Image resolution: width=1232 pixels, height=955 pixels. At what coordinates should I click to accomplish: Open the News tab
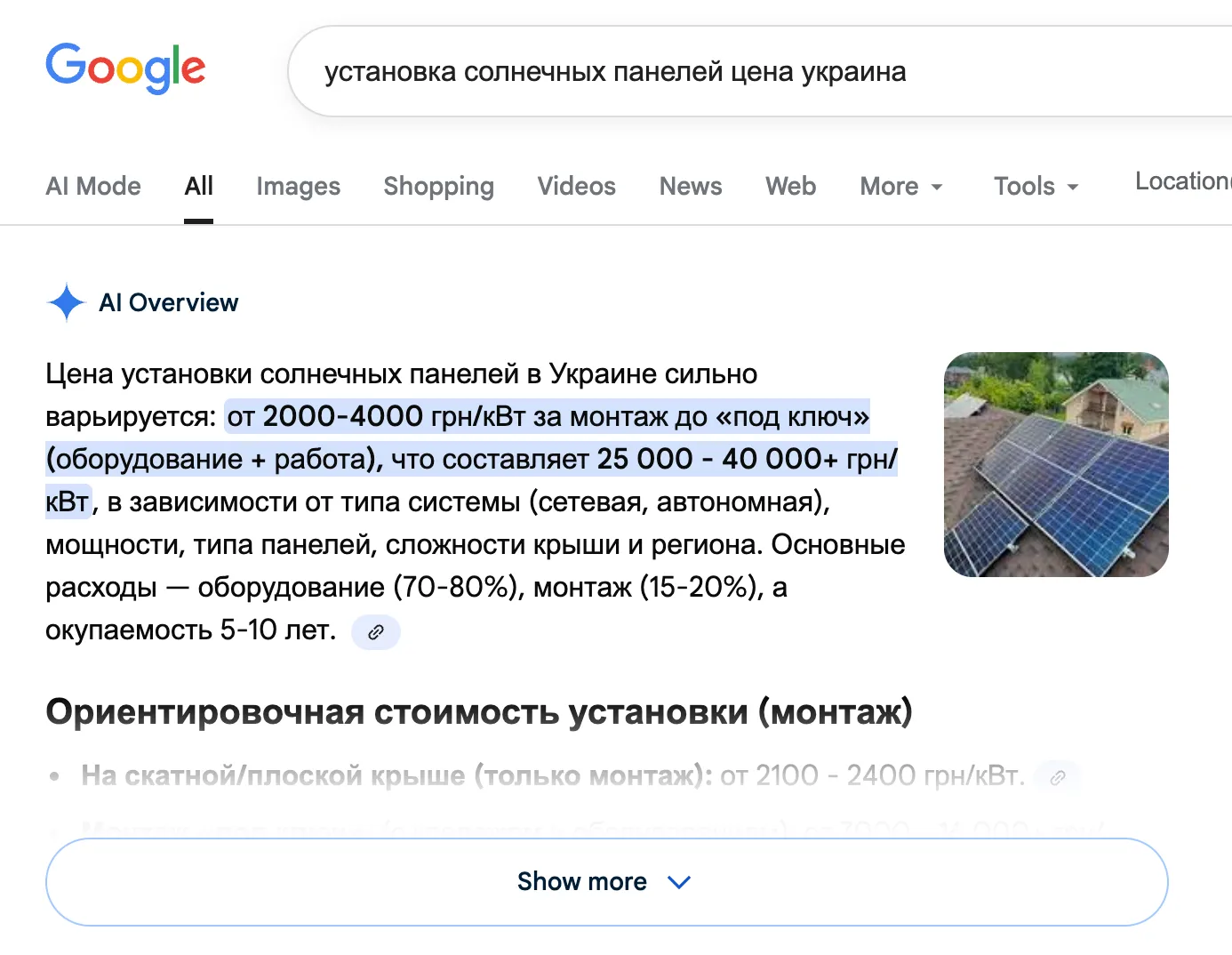tap(690, 187)
